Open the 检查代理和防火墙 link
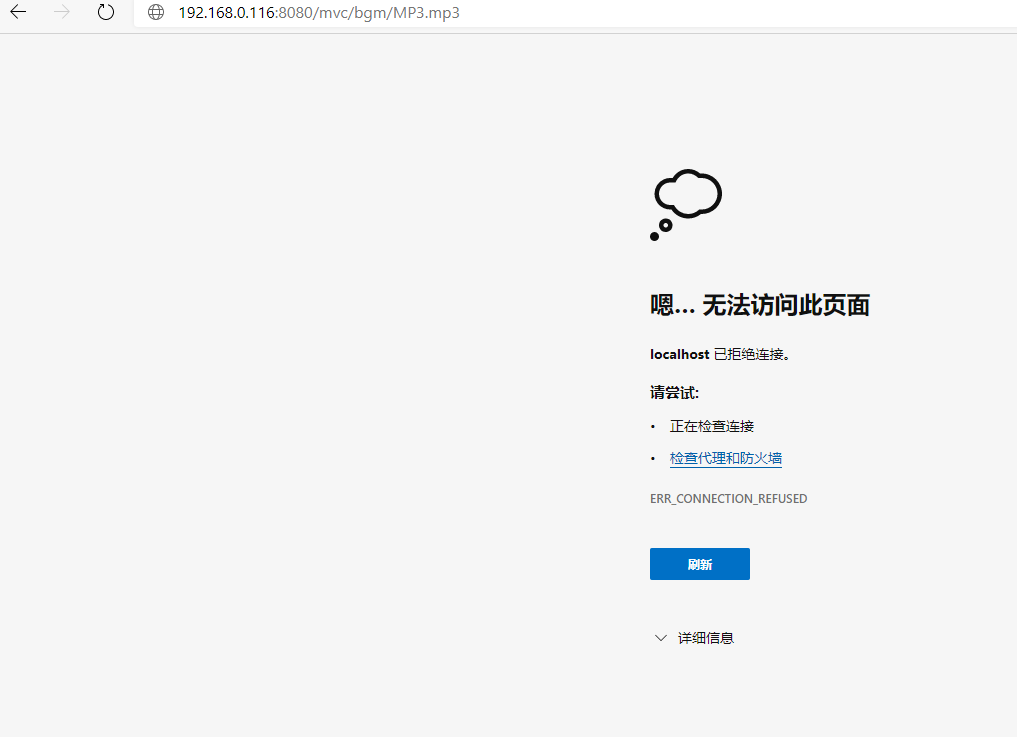 pos(725,458)
